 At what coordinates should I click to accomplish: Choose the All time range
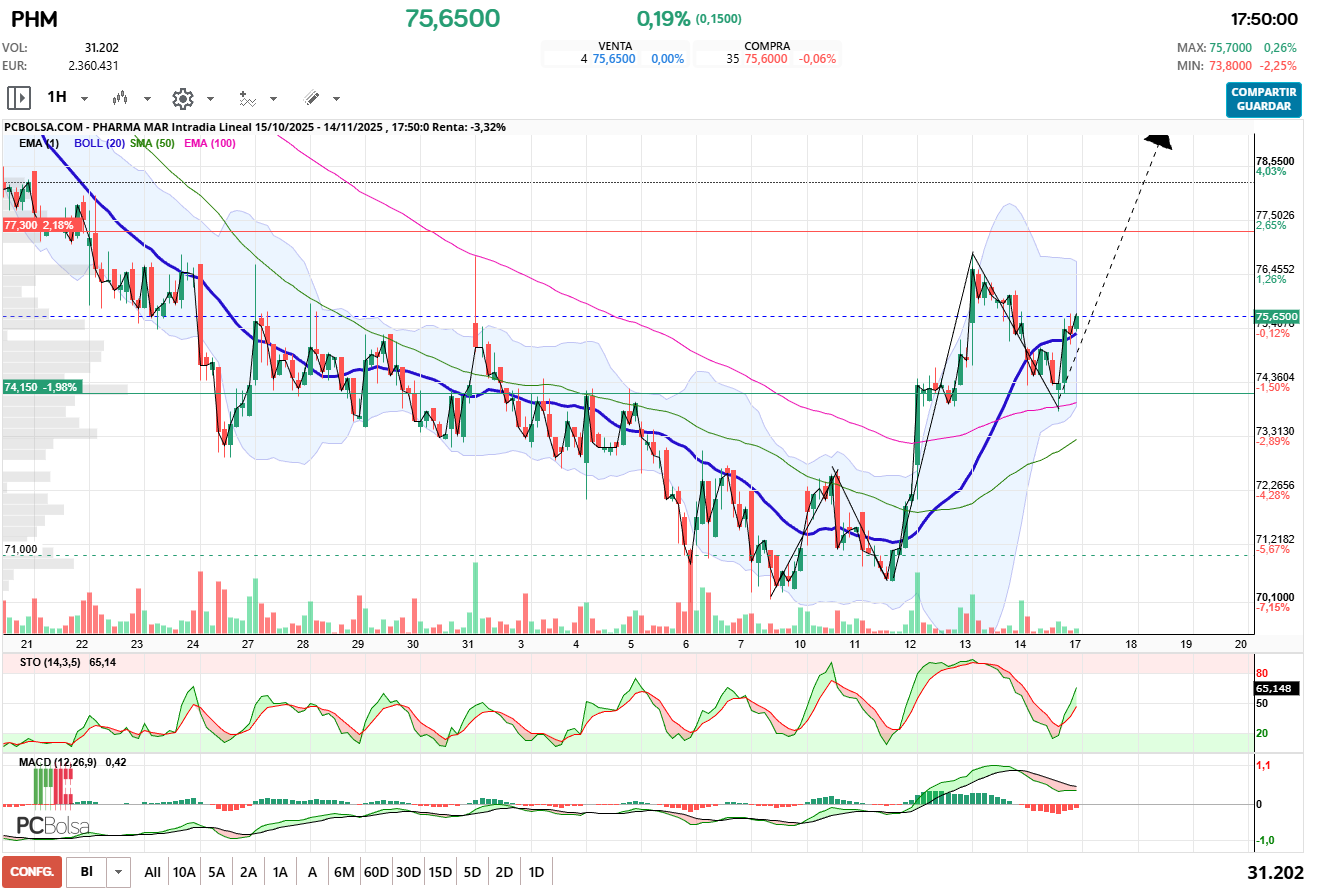[152, 872]
